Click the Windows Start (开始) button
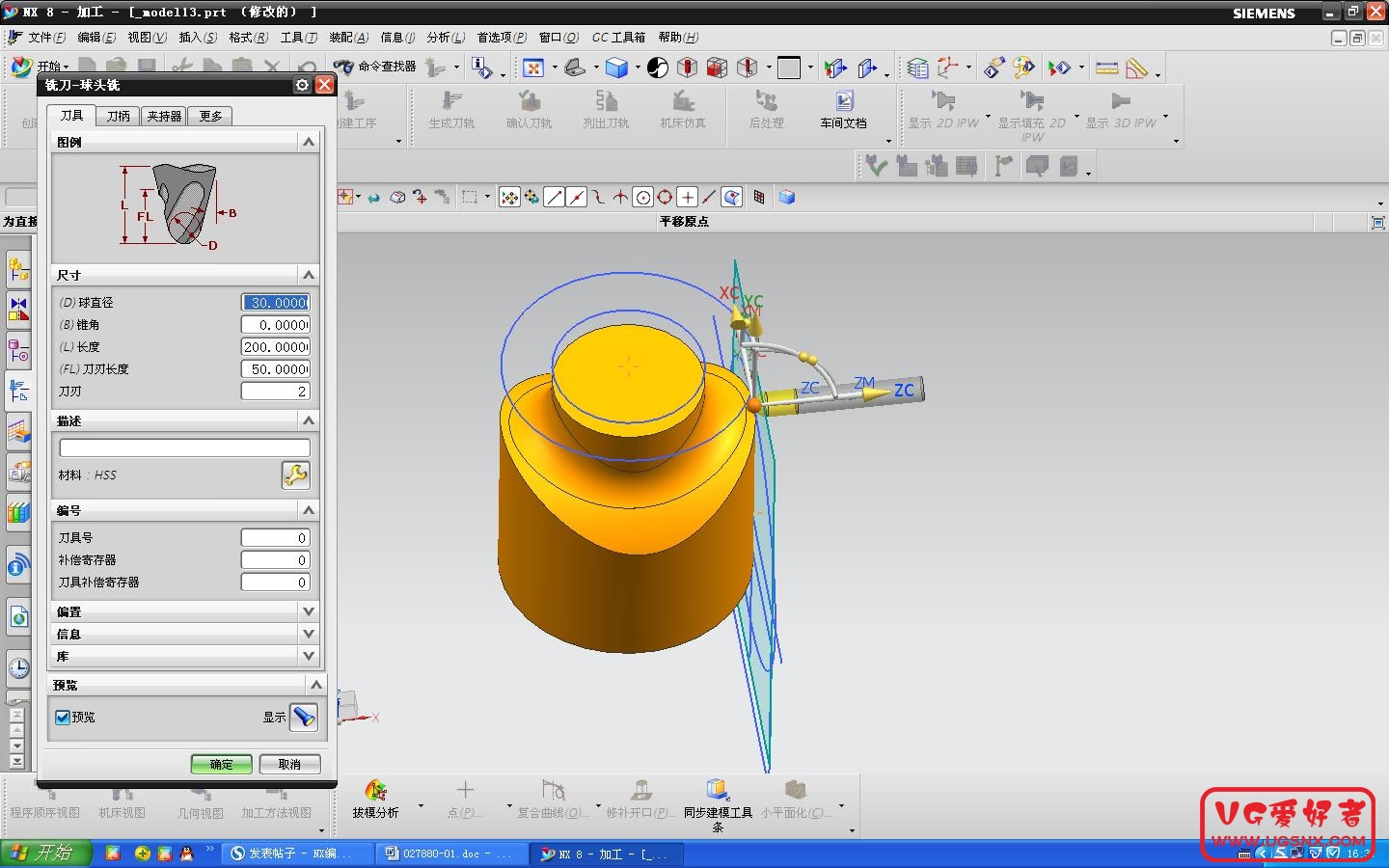 46,854
